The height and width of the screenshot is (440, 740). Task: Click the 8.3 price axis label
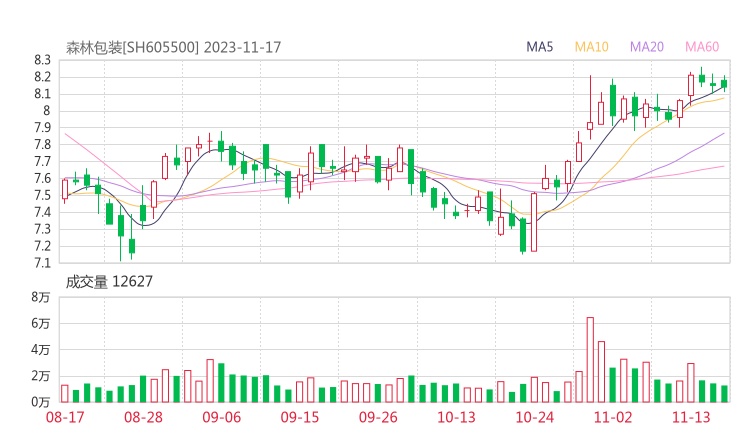[42, 61]
